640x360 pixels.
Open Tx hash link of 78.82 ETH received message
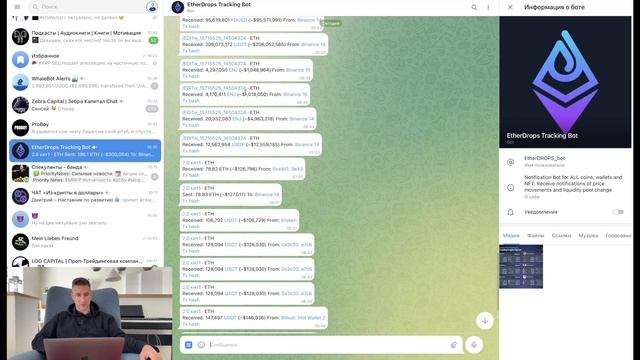(x=191, y=176)
